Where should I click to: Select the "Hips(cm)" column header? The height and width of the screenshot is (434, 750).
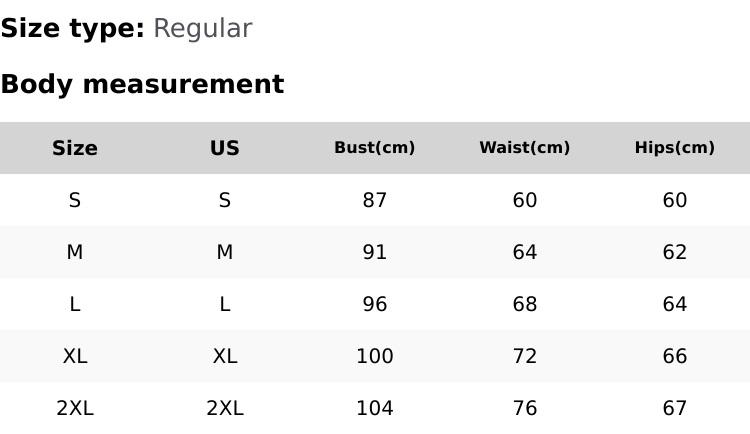[675, 148]
